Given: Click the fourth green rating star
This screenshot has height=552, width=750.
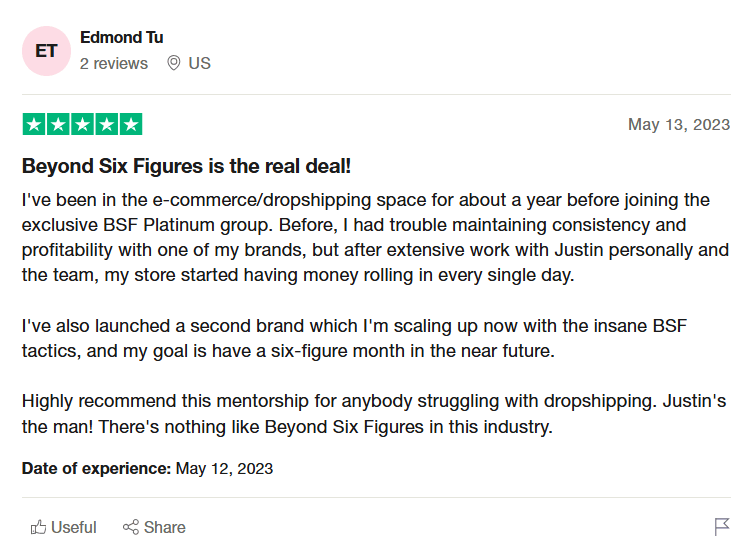Looking at the screenshot, I should [107, 124].
